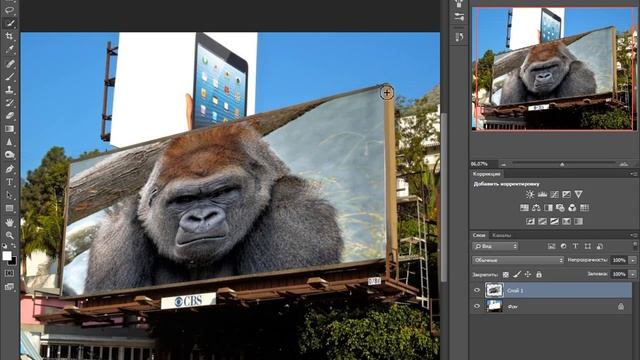Image resolution: width=640 pixels, height=360 pixels.
Task: Open the Layers panel flyout menu
Action: point(634,235)
